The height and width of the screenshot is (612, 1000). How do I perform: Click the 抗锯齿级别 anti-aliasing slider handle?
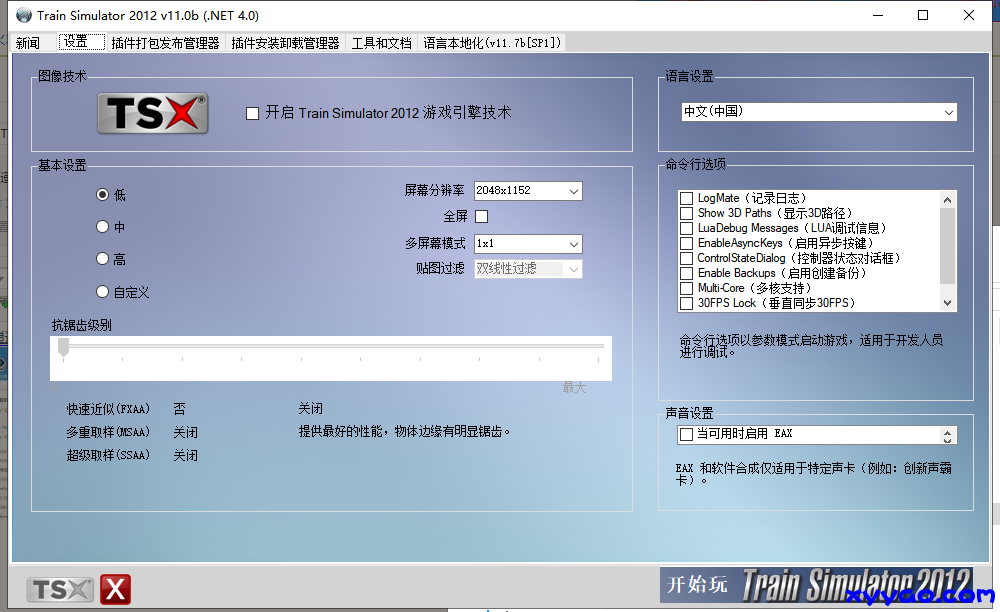point(63,346)
